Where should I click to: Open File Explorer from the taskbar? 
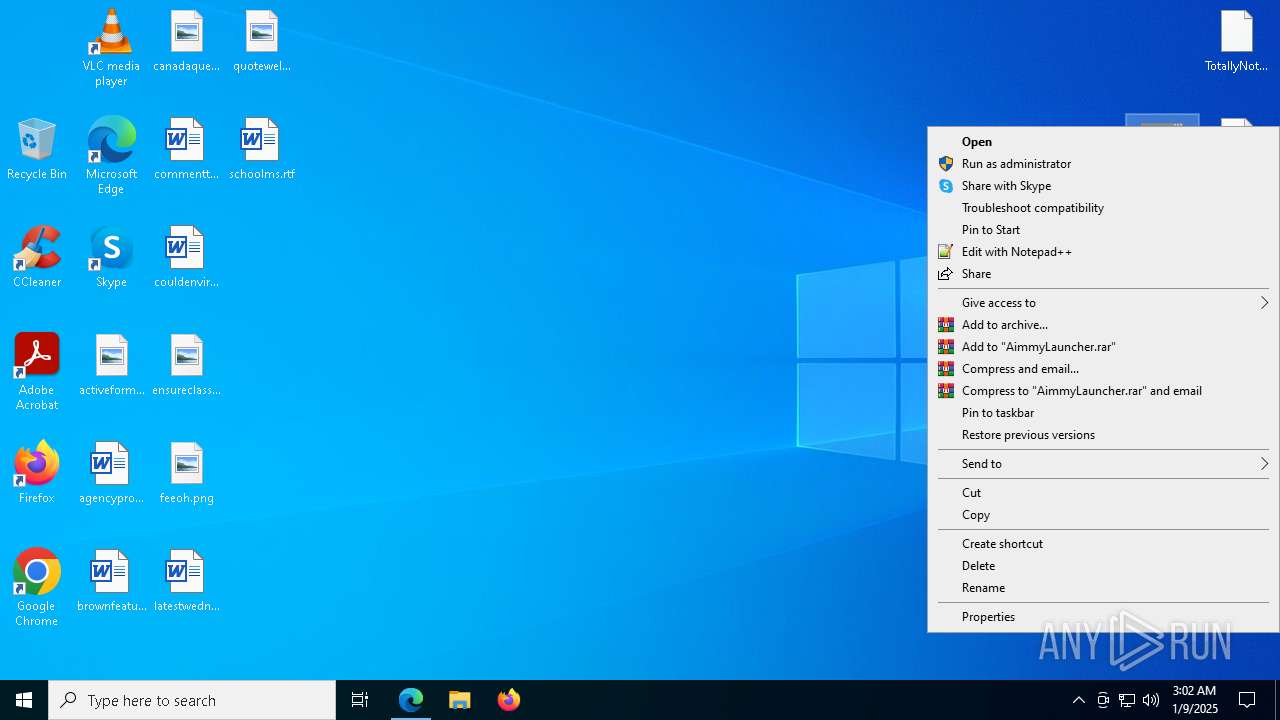click(460, 700)
